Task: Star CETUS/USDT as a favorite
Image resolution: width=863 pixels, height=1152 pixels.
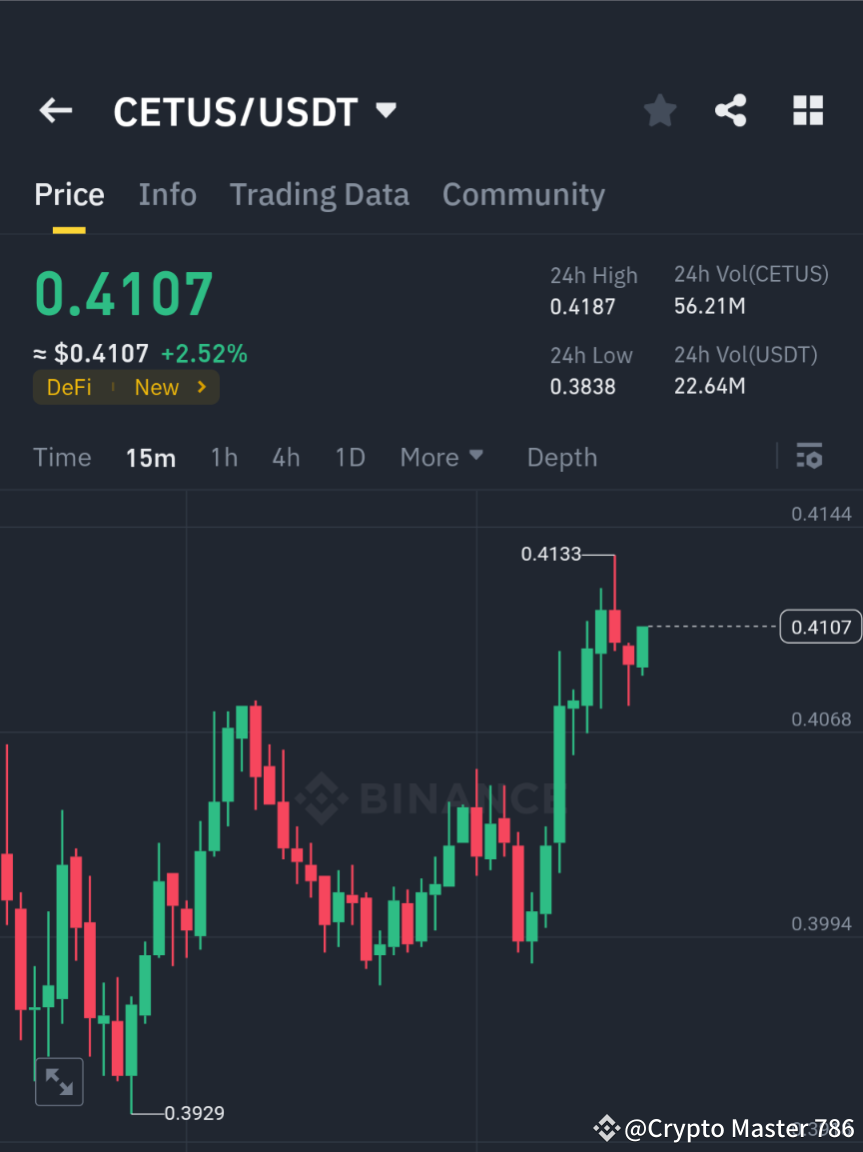Action: click(659, 110)
